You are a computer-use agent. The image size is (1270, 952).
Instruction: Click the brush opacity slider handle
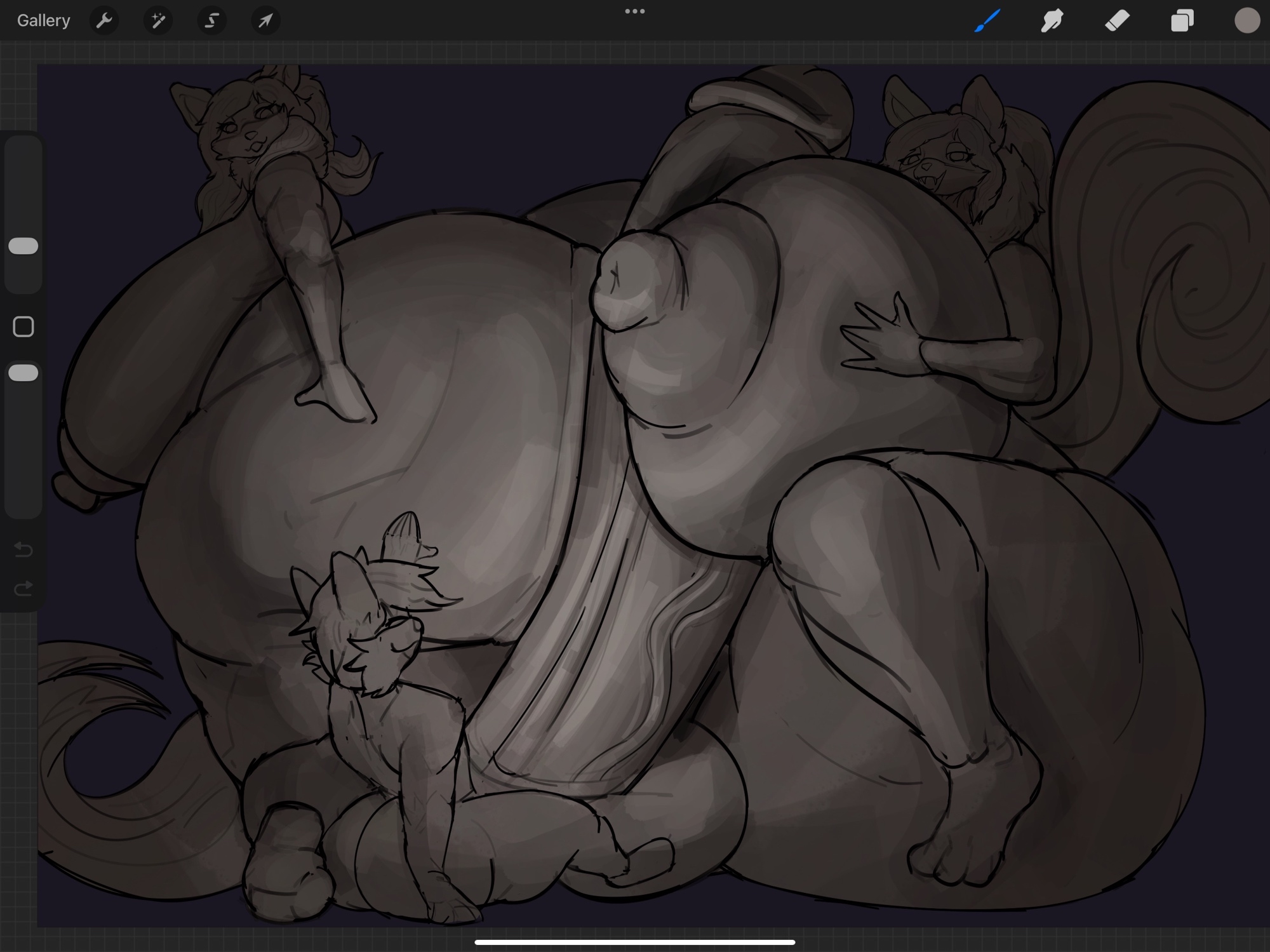pyautogui.click(x=23, y=373)
